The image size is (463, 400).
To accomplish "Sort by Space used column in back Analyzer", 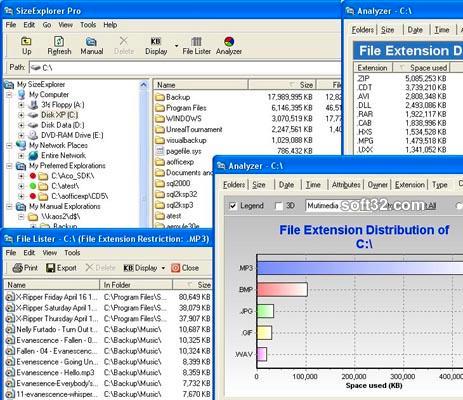I will [x=421, y=68].
